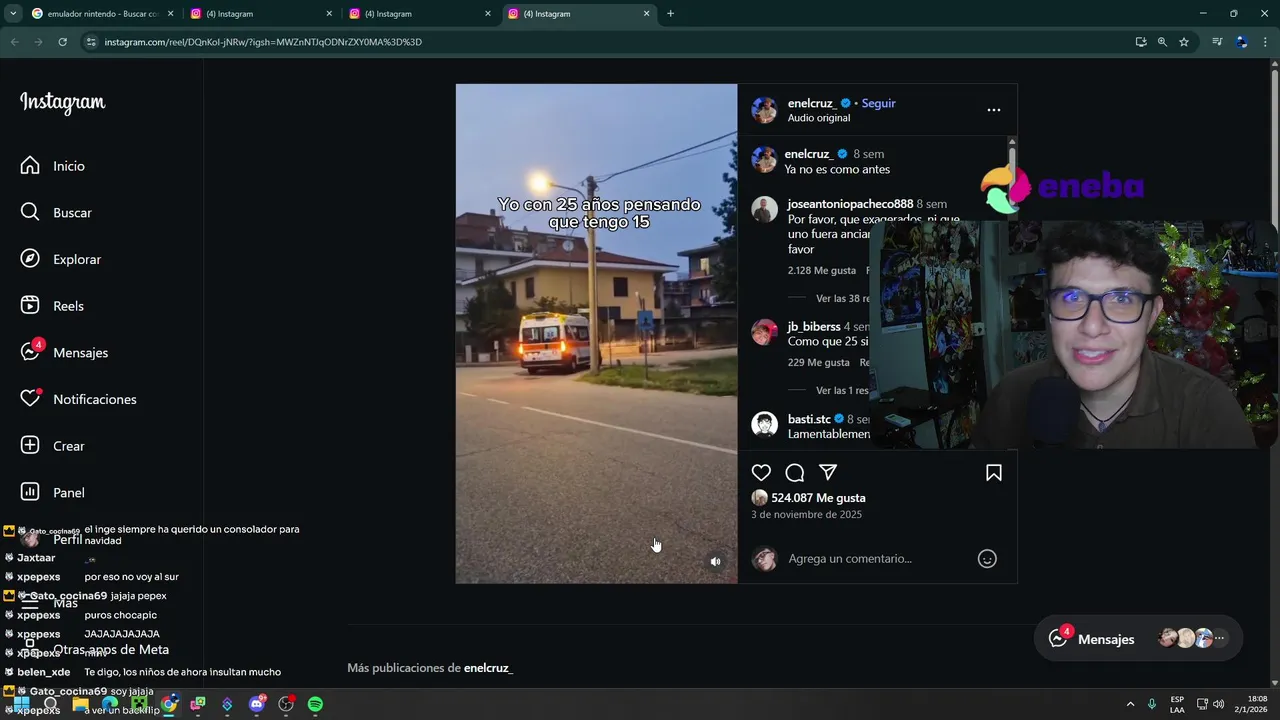Viewport: 1280px width, 720px height.
Task: Click 229 Me gusta on jb_biberss comment
Action: [819, 363]
